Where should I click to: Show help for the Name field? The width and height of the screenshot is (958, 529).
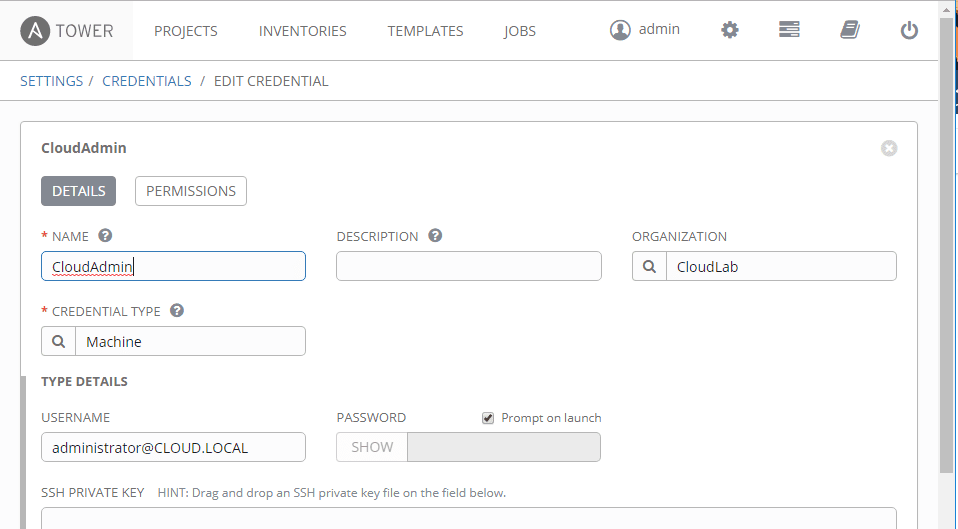point(105,236)
